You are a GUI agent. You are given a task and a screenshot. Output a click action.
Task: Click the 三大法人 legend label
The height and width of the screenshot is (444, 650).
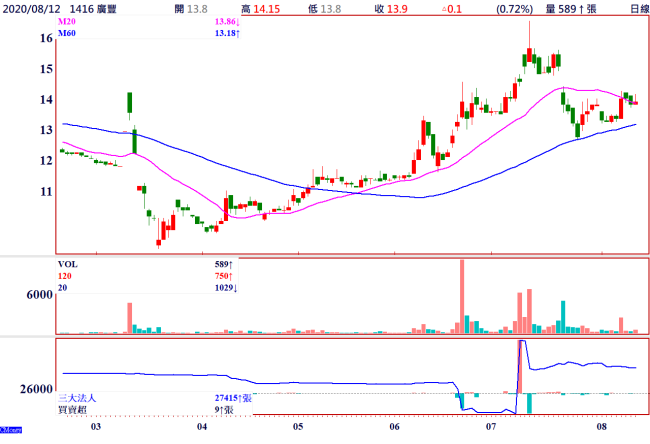click(x=77, y=398)
